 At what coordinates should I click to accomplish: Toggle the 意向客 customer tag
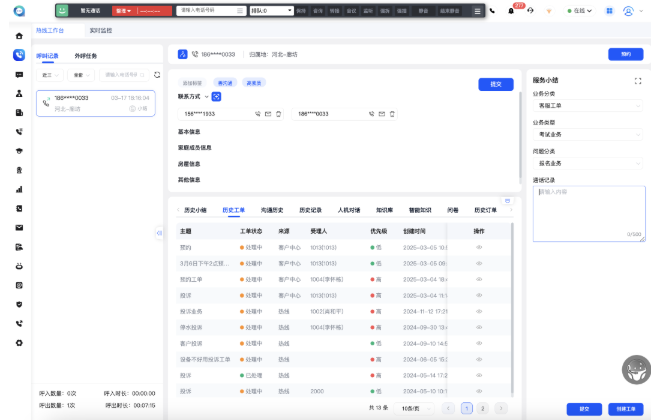(225, 83)
